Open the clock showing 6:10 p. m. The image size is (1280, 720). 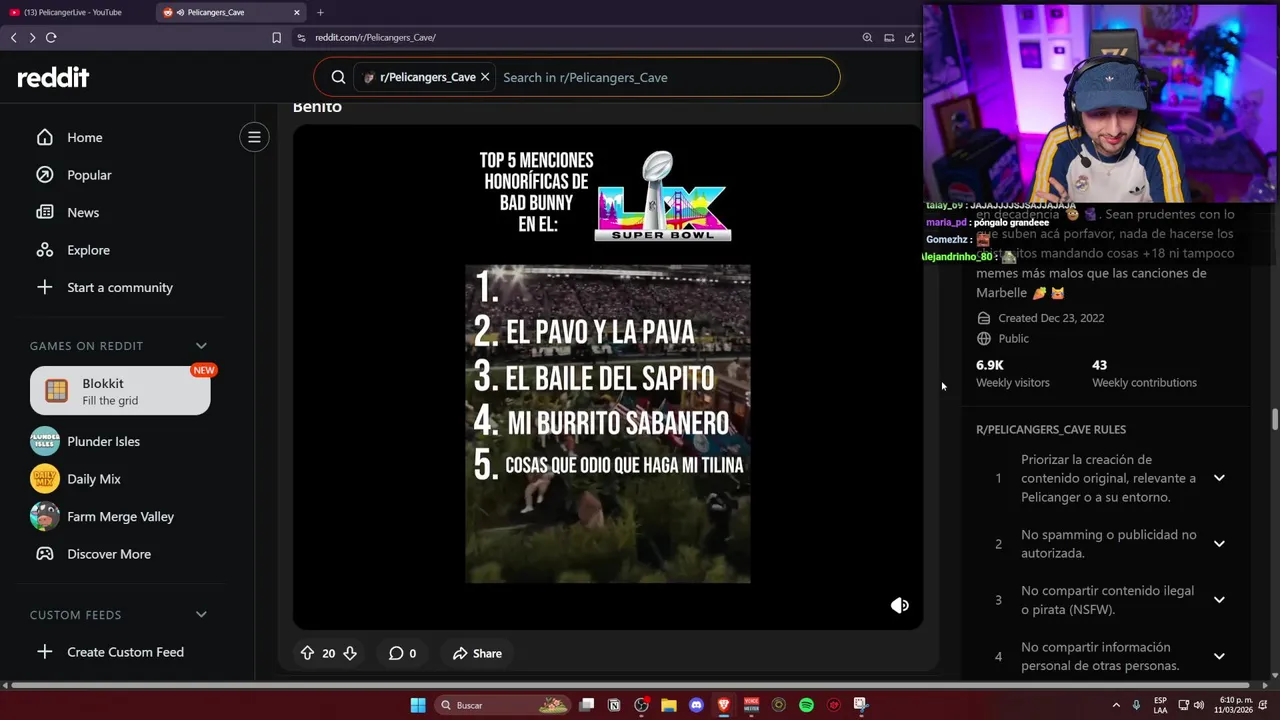tap(1233, 705)
